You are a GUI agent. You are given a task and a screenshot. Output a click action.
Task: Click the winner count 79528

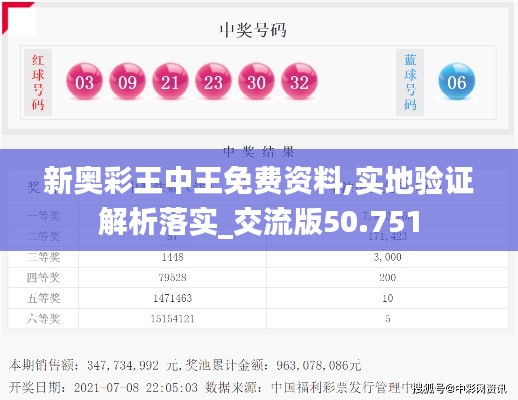[173, 277]
